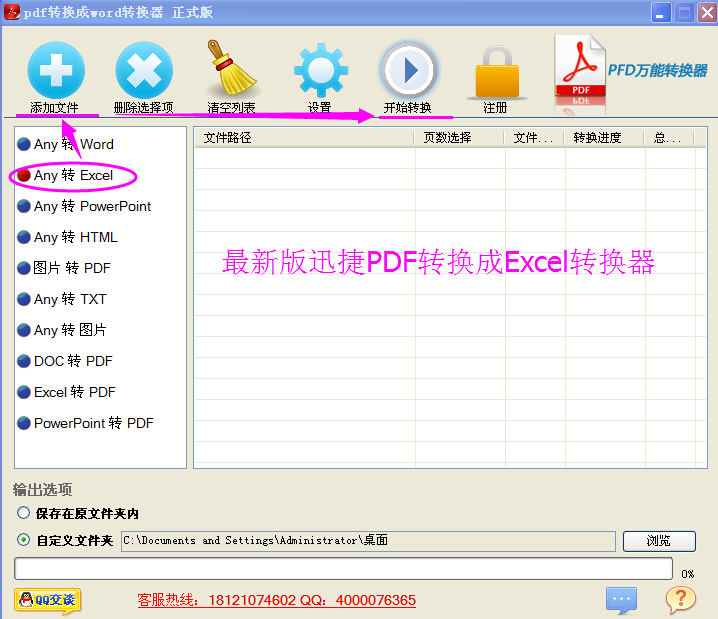Open the chat bubble feedback icon
Image resolution: width=718 pixels, height=619 pixels.
click(x=621, y=599)
